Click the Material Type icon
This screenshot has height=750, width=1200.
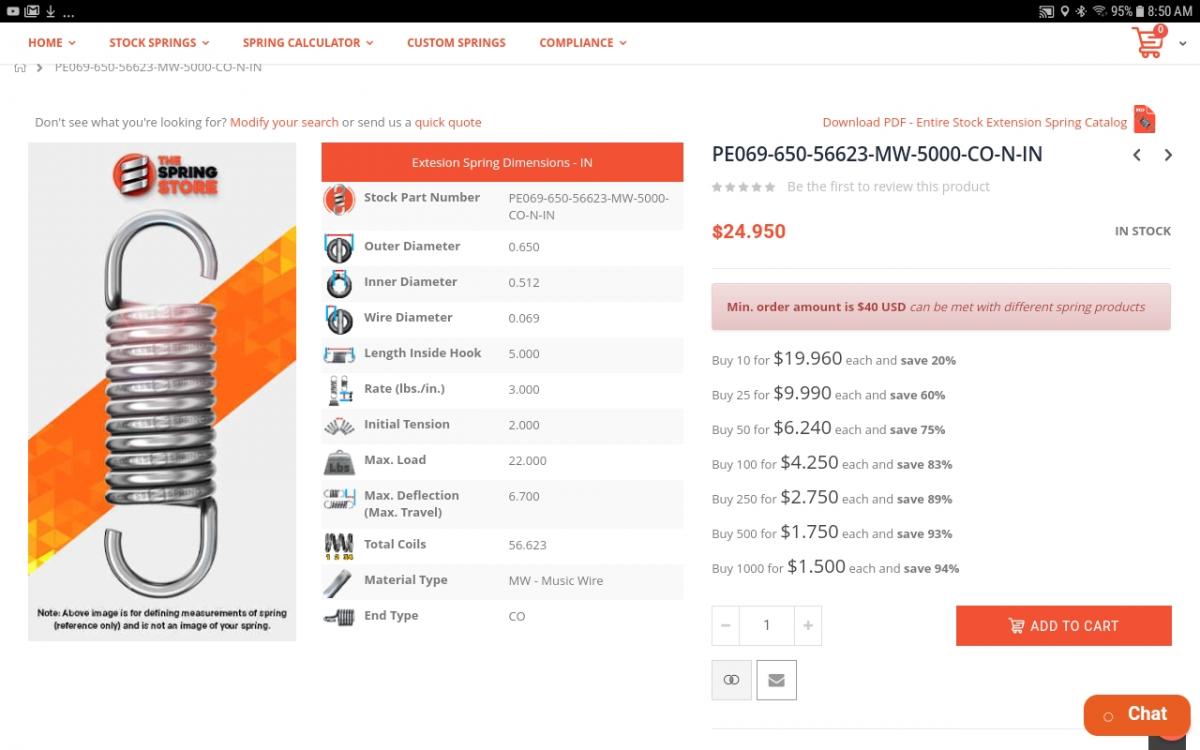click(339, 581)
